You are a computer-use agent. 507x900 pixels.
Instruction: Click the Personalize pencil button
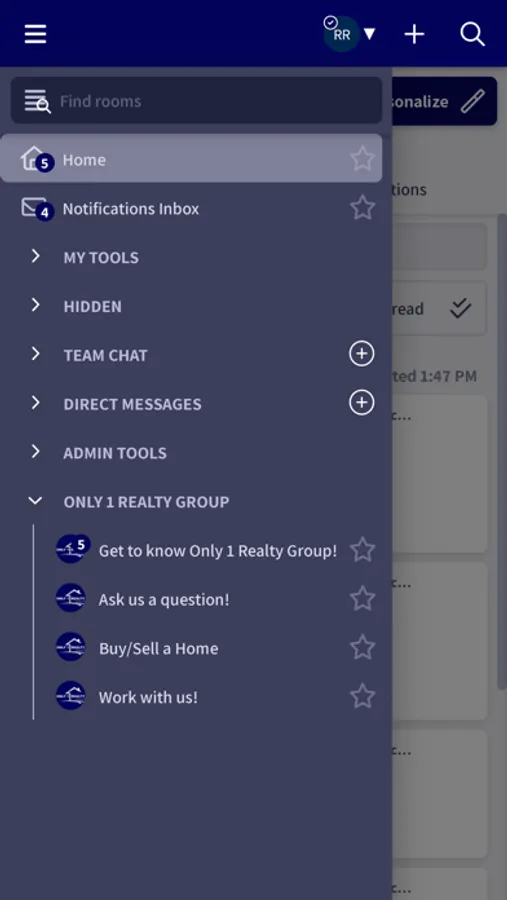pyautogui.click(x=444, y=102)
